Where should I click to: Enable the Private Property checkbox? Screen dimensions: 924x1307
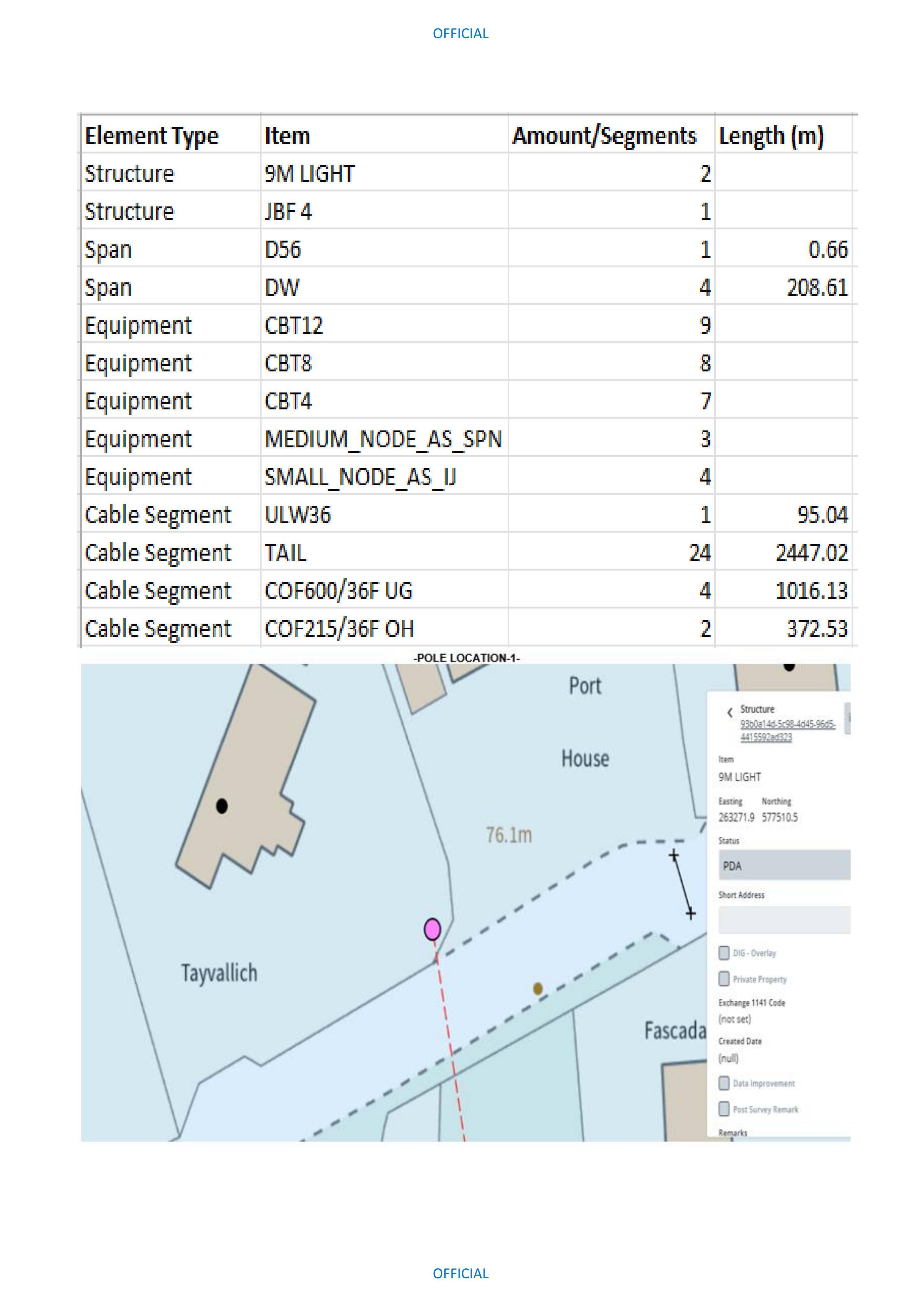[x=724, y=979]
